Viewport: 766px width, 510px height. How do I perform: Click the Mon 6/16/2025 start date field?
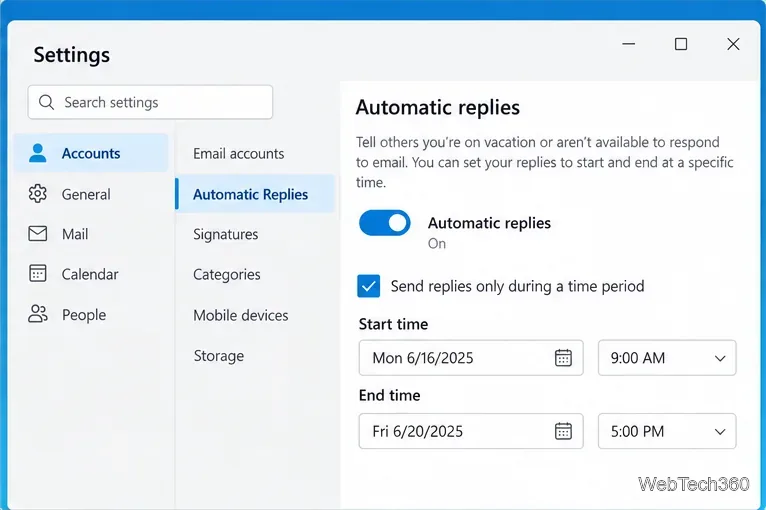pyautogui.click(x=471, y=358)
